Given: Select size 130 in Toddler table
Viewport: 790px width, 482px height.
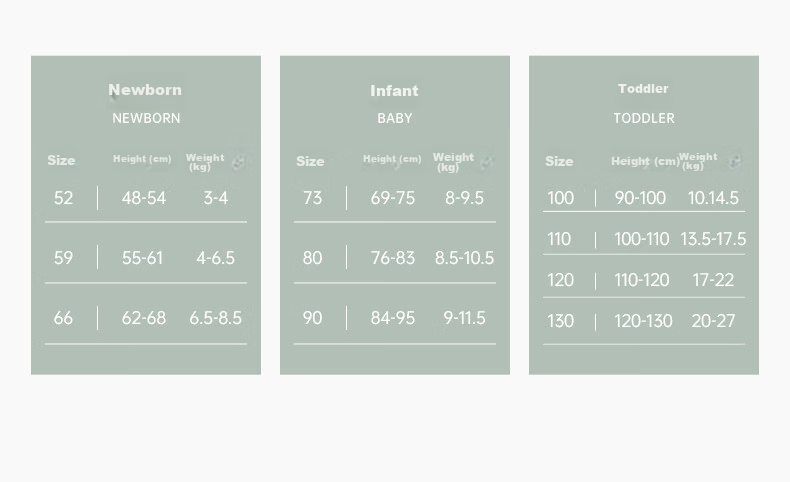Looking at the screenshot, I should click(560, 321).
